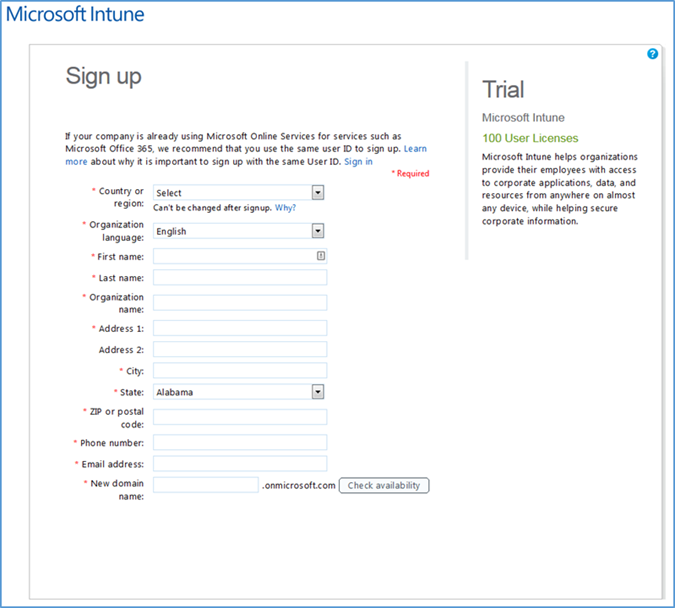Screen dimensions: 675x608
Task: Follow the Learn more link
Action: (415, 149)
